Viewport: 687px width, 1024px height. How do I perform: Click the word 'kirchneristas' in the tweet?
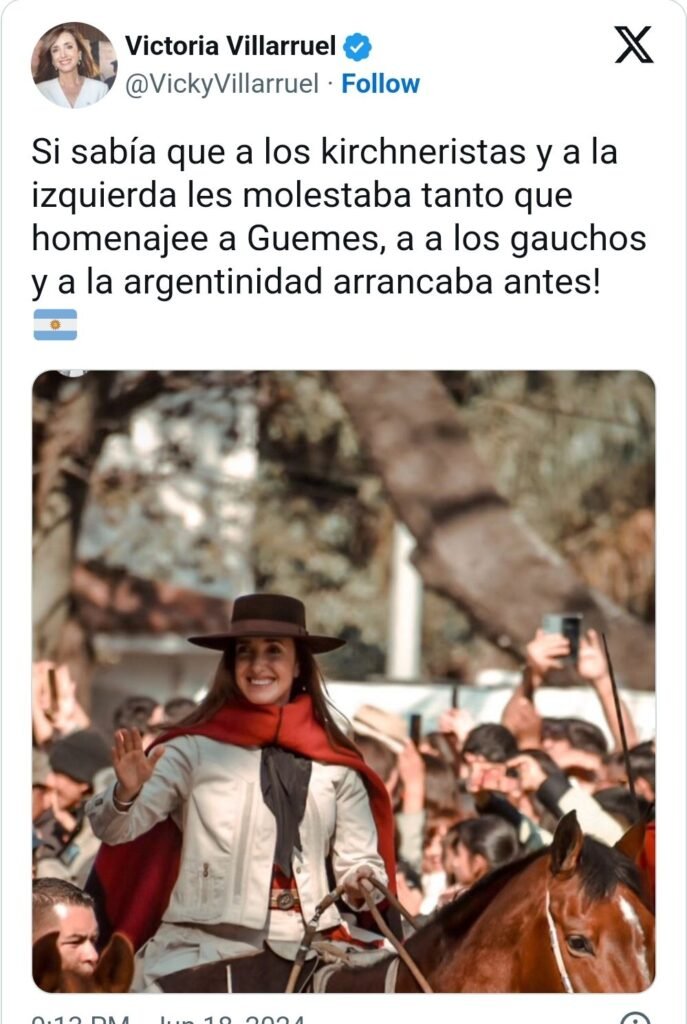423,152
